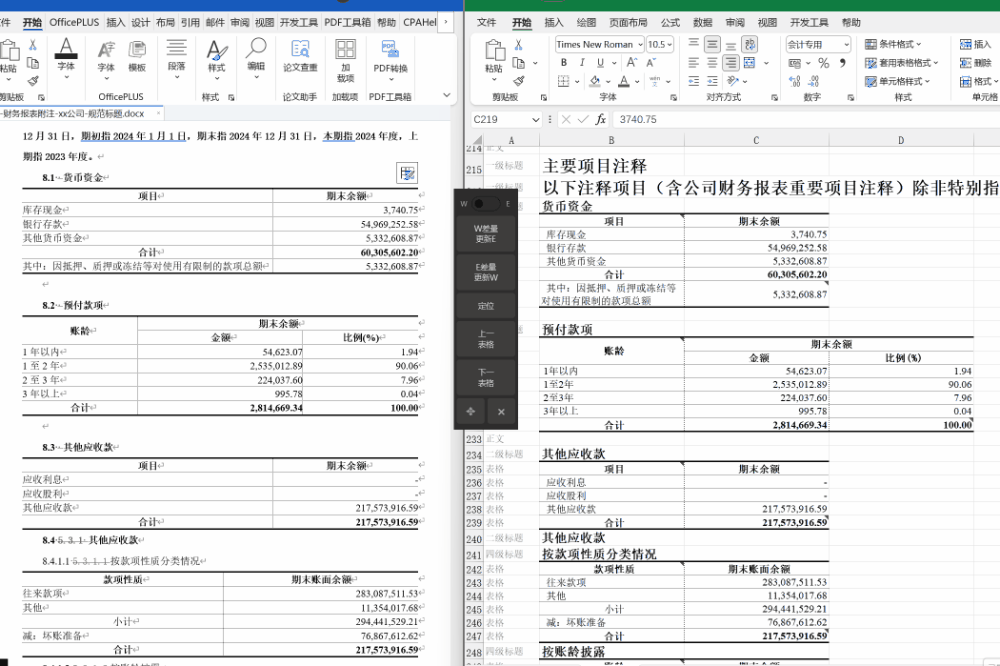The image size is (1000, 666).
Task: Close the floating sync panel with X
Action: coord(501,411)
